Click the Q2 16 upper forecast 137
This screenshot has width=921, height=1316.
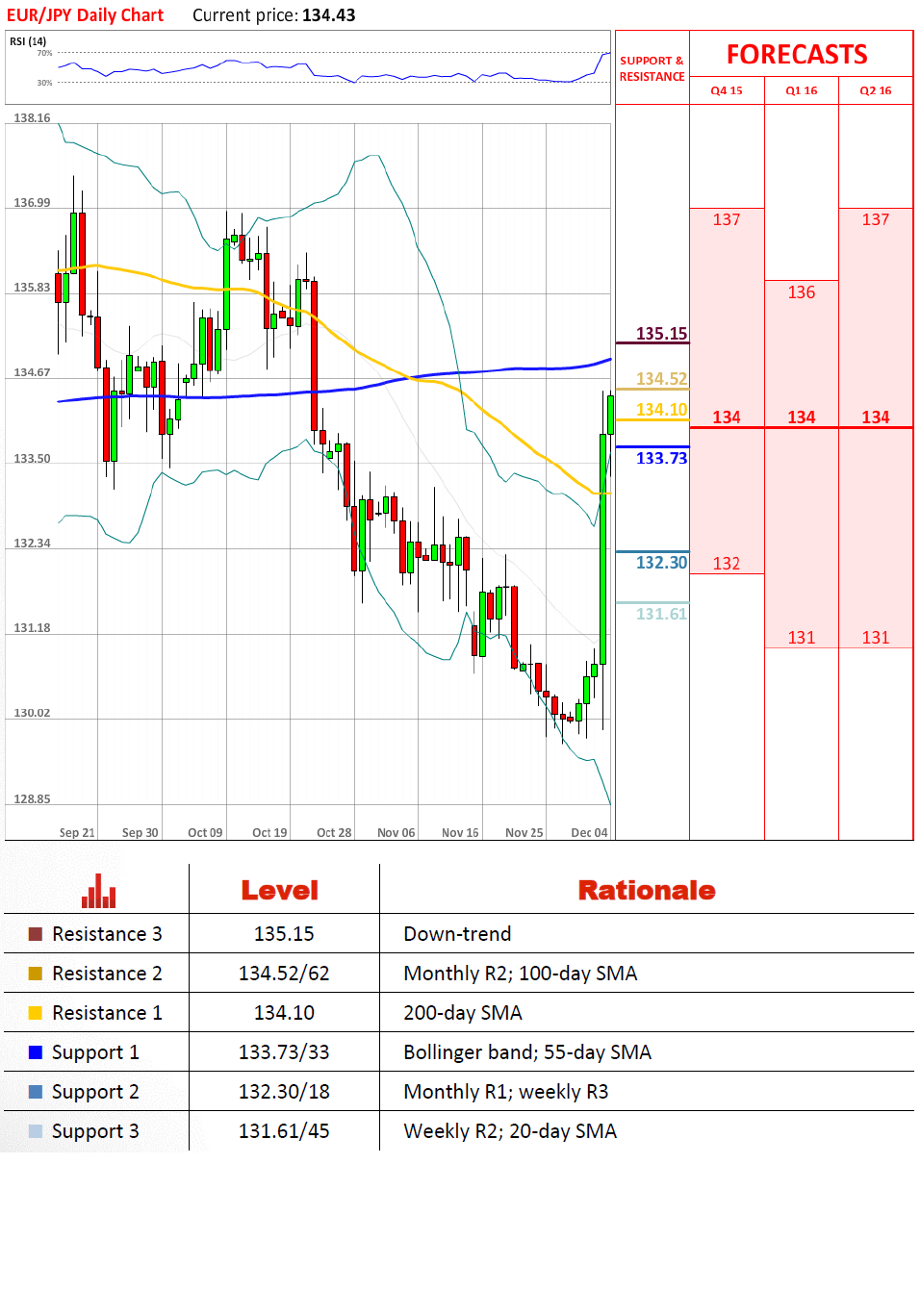[x=876, y=219]
